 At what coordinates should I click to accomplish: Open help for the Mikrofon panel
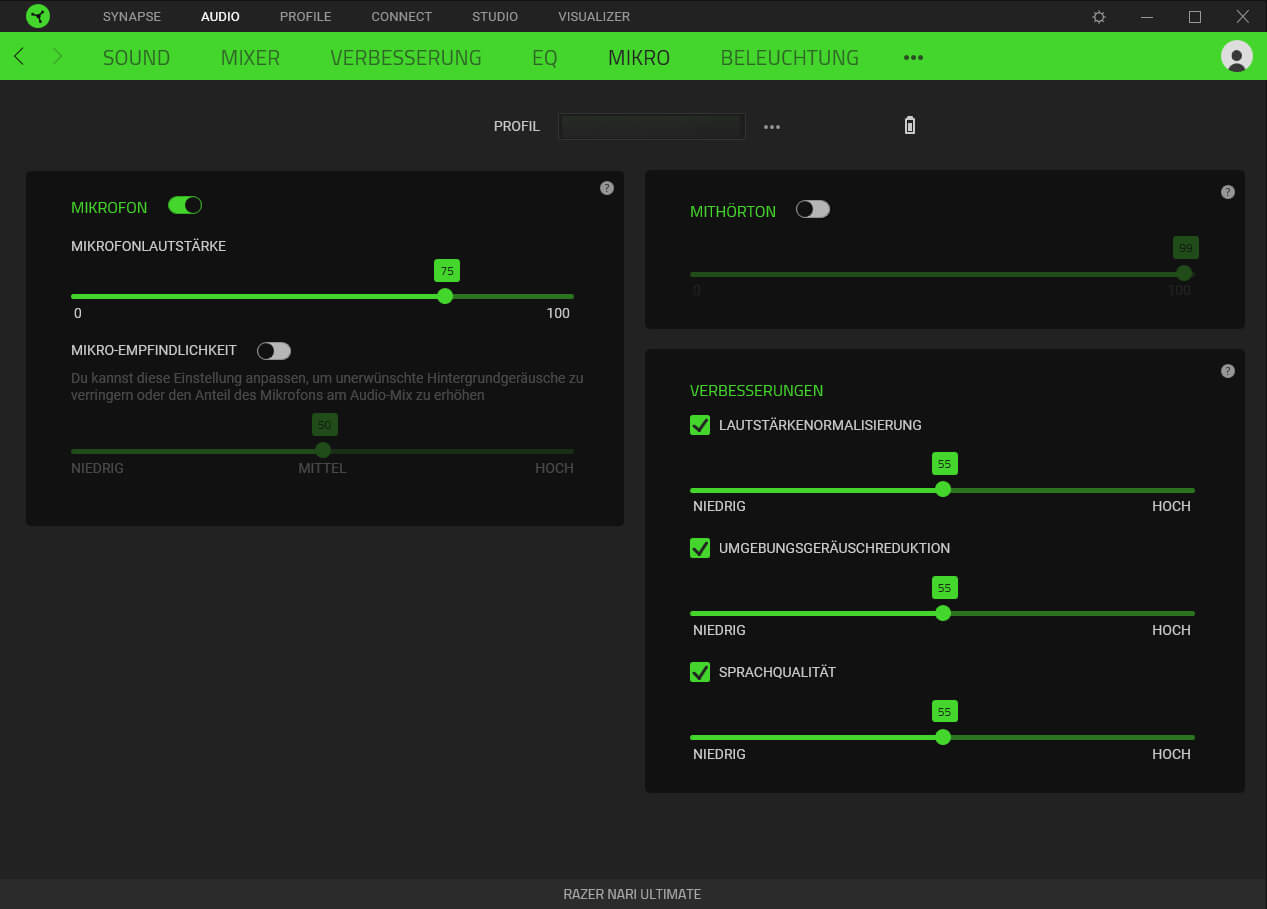[606, 188]
